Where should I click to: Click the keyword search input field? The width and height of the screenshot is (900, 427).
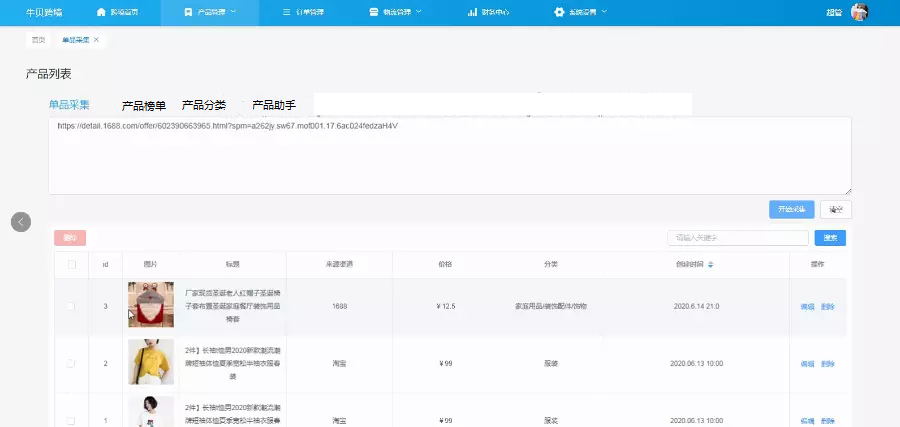[737, 238]
